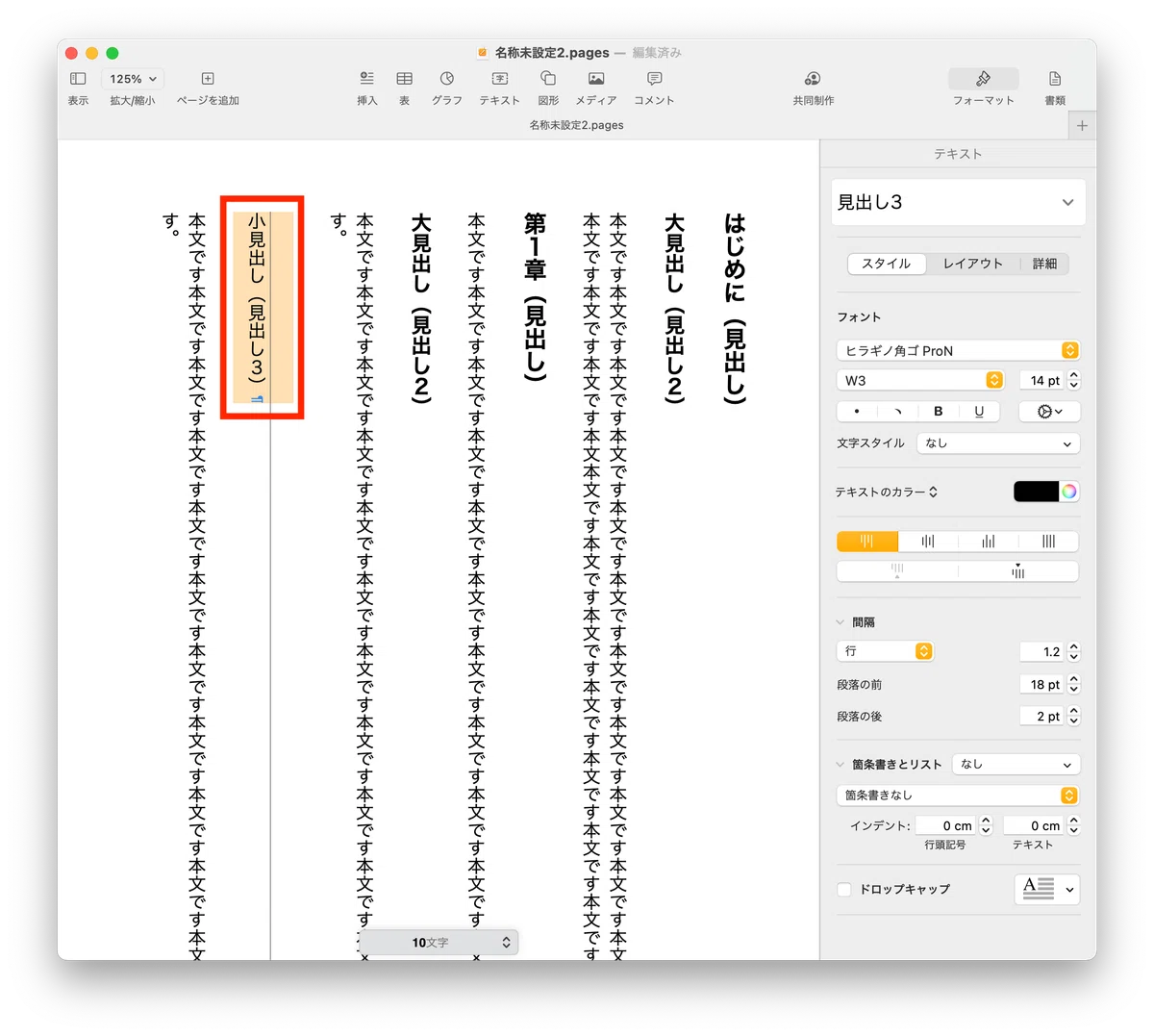The width and height of the screenshot is (1154, 1036).
Task: Click the はじめに（見出し） heading text
Action: [735, 308]
